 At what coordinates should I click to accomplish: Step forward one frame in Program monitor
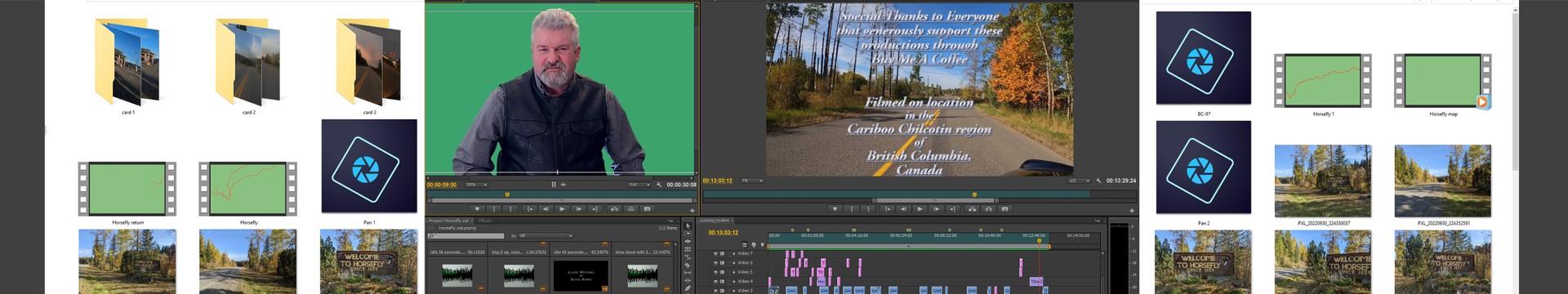tap(936, 209)
